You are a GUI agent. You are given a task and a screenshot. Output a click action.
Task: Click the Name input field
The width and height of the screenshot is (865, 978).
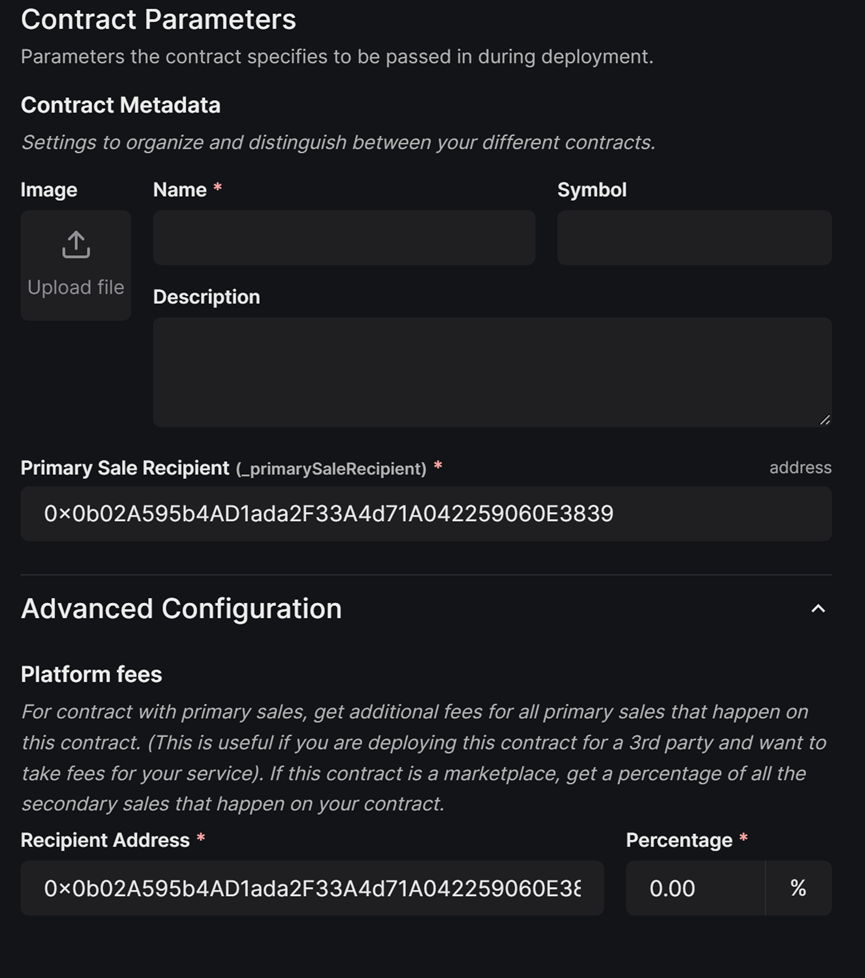(344, 238)
